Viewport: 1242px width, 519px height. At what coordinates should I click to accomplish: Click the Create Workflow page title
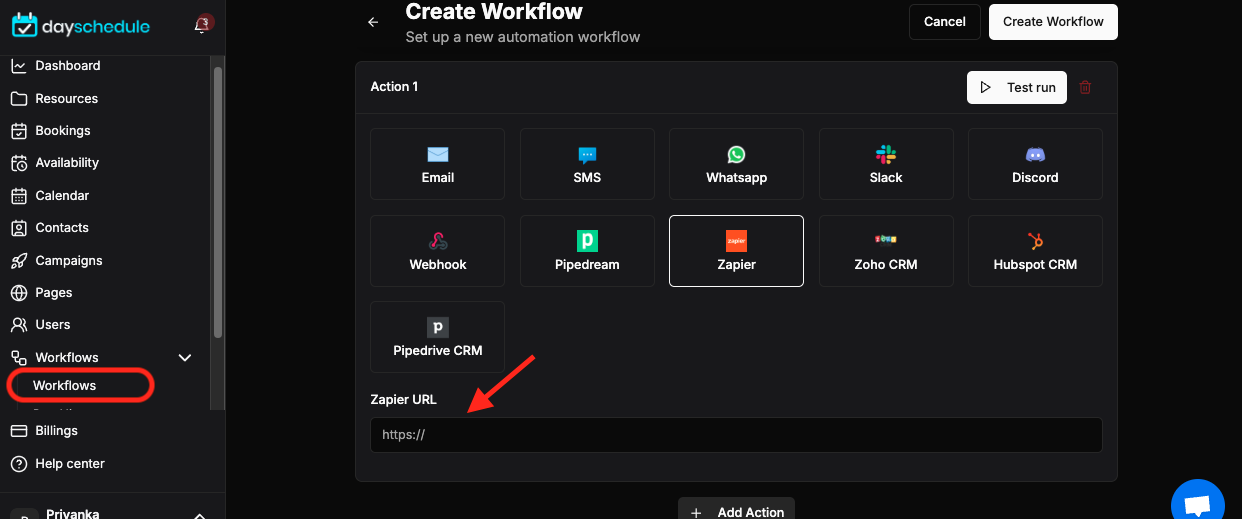tap(494, 12)
